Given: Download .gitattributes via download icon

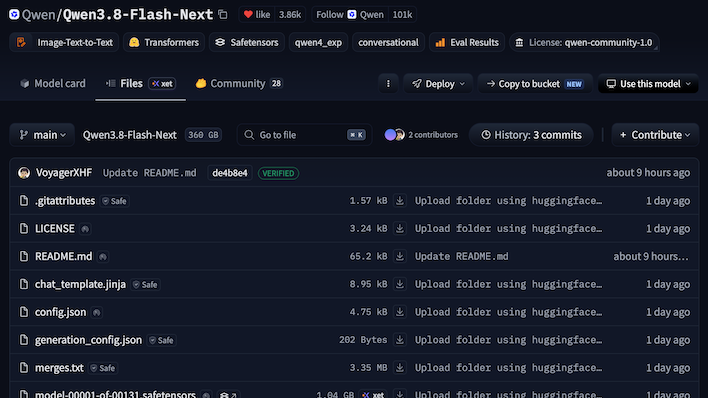Looking at the screenshot, I should pyautogui.click(x=400, y=200).
